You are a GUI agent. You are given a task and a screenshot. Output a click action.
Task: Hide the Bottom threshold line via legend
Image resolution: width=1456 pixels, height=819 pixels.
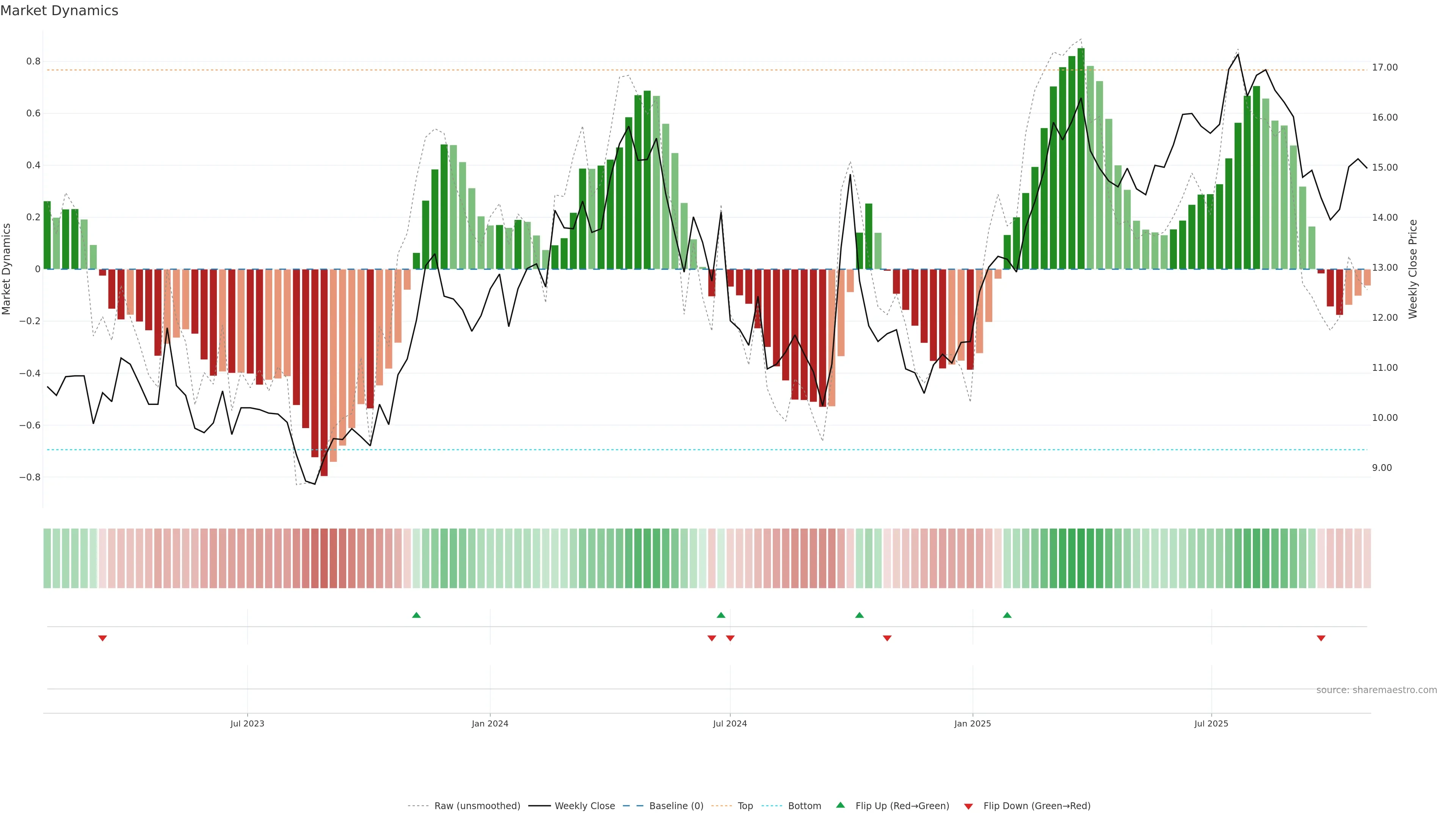(804, 806)
